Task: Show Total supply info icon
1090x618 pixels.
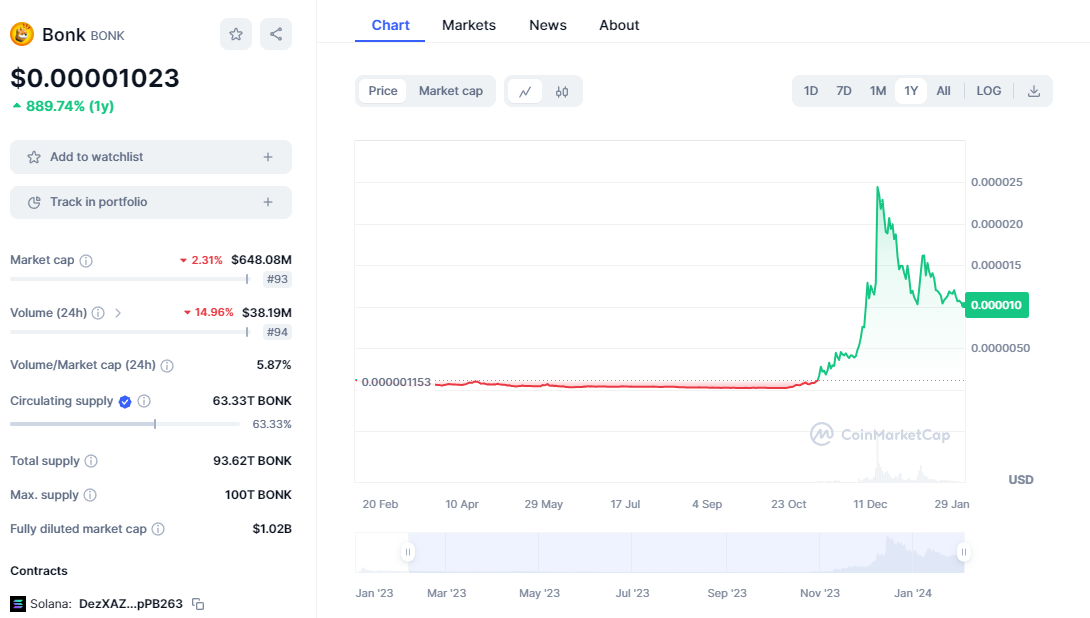Action: tap(91, 461)
